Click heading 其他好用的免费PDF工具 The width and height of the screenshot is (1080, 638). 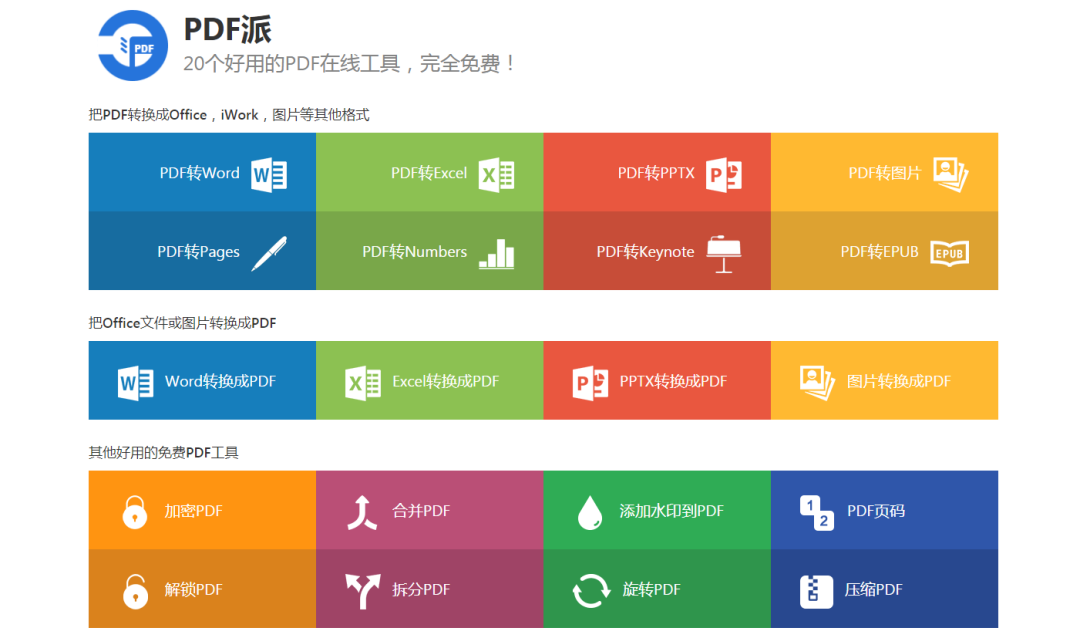click(163, 453)
